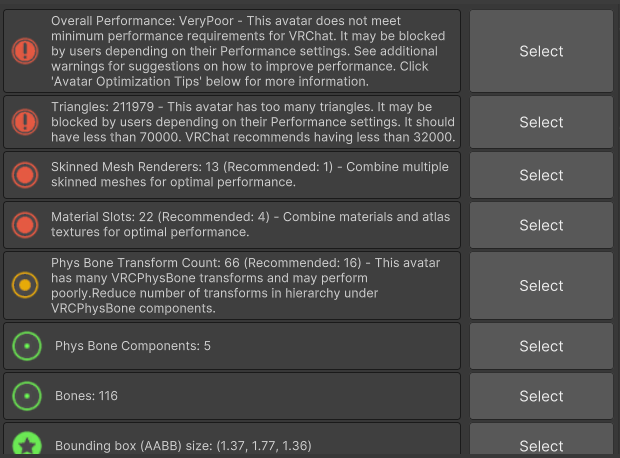Click the green icon beside Bones: 116
This screenshot has height=458, width=620.
pos(25,396)
